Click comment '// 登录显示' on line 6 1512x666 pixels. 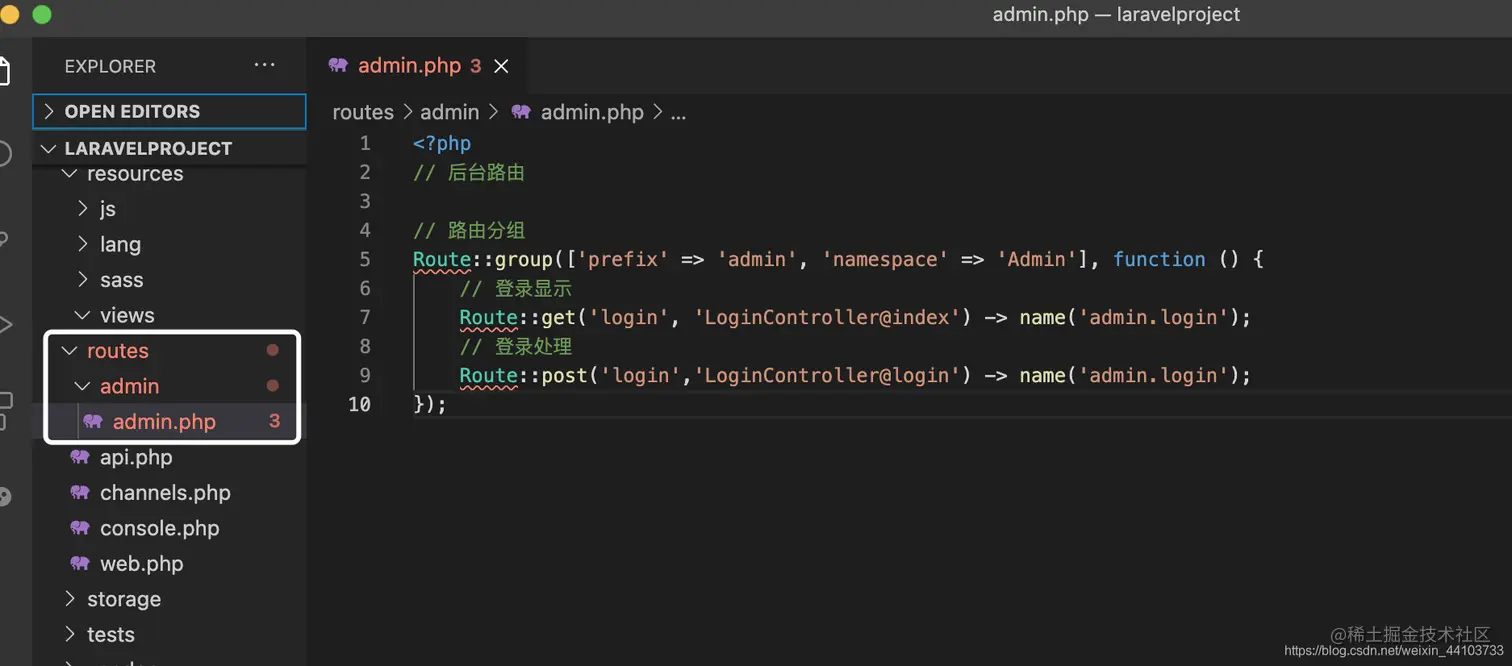point(516,288)
